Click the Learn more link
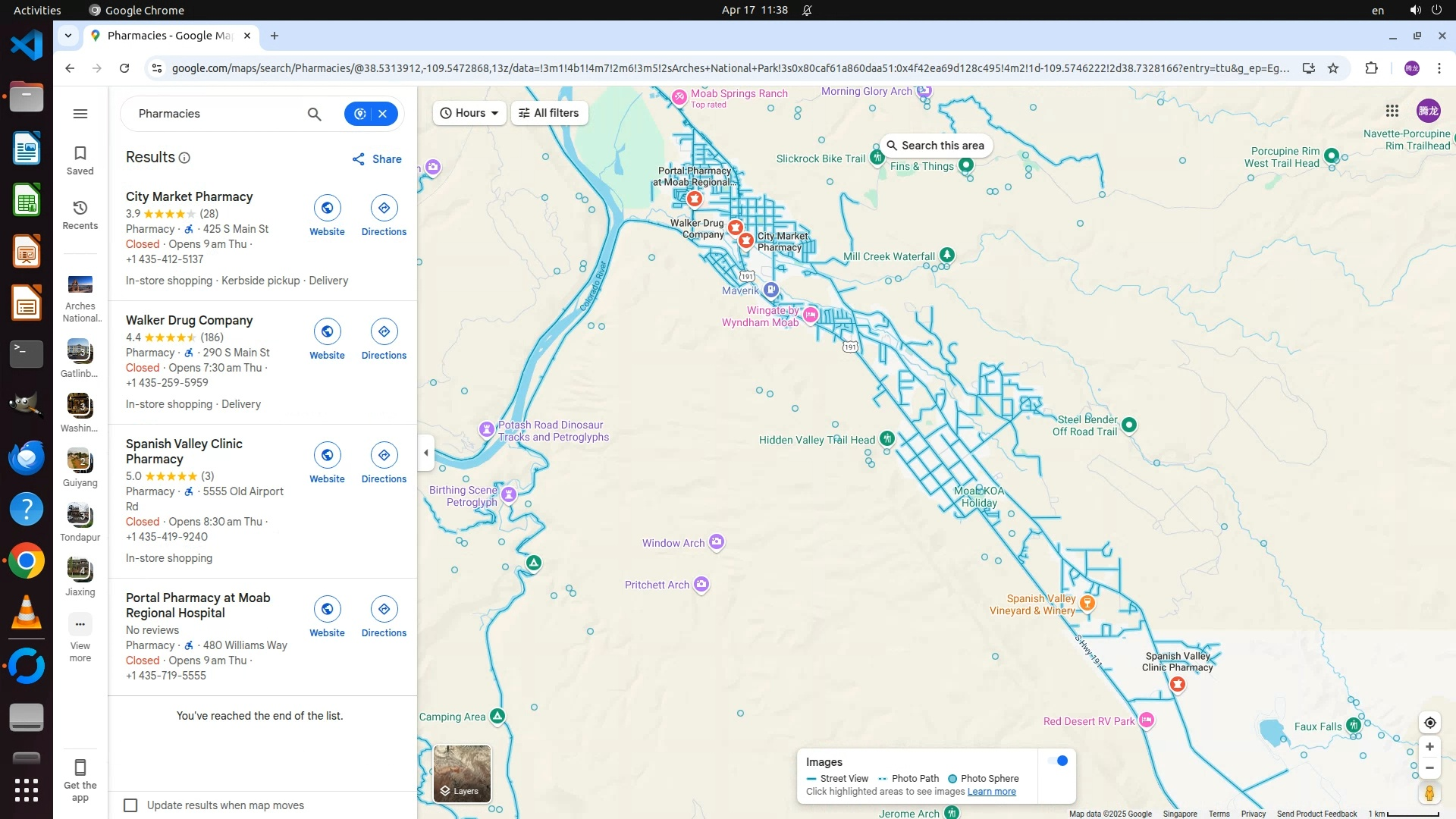The height and width of the screenshot is (819, 1456). [991, 792]
